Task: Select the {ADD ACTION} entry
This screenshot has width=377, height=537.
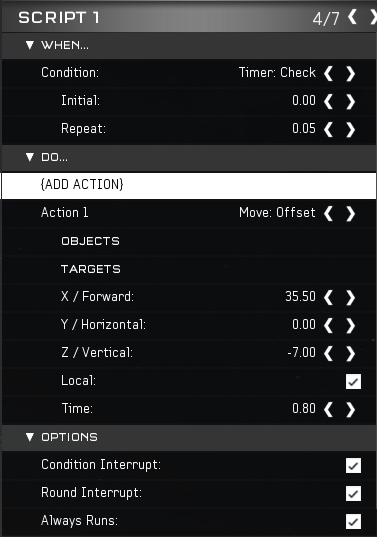Action: pos(189,185)
